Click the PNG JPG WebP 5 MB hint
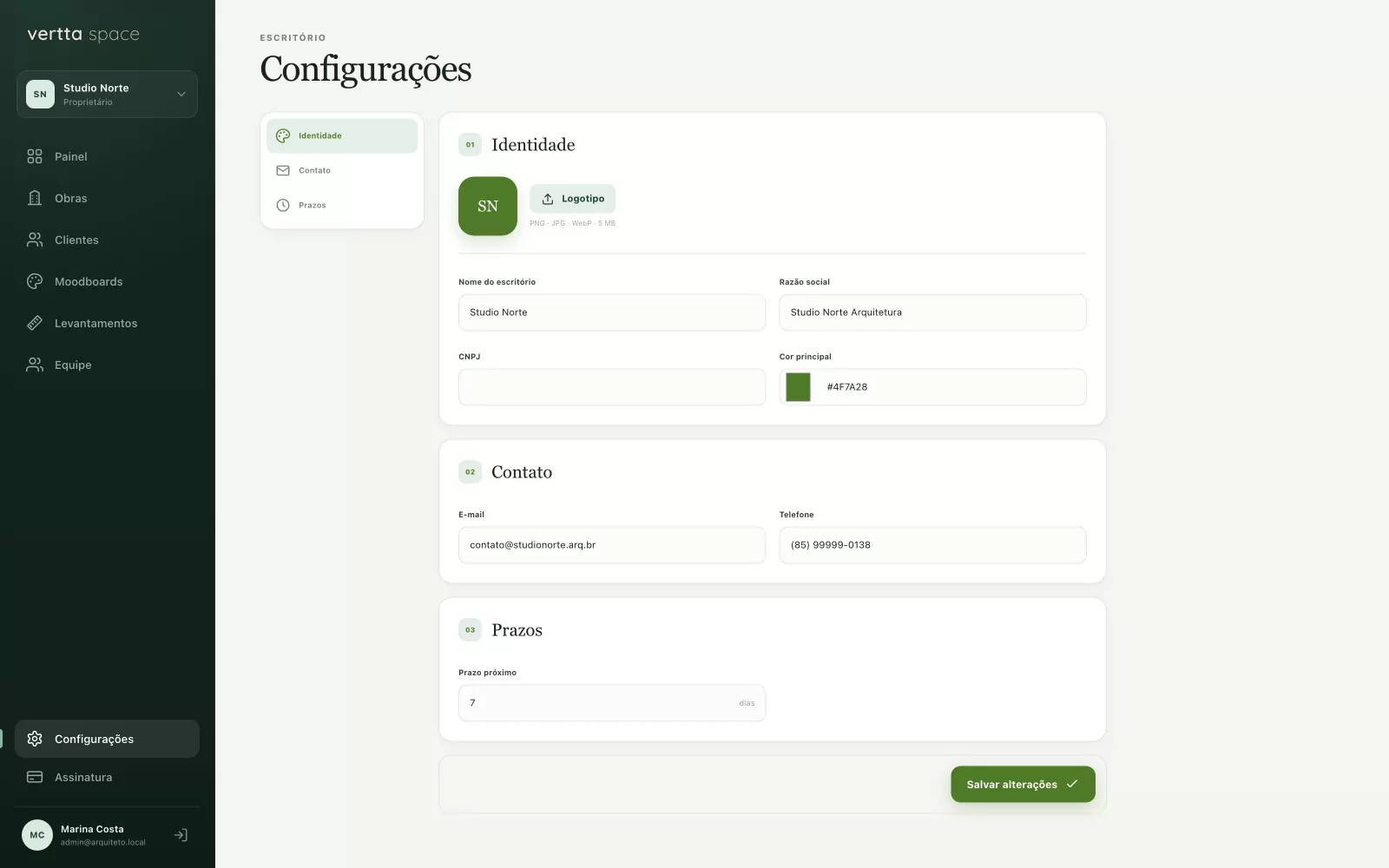 tap(572, 223)
